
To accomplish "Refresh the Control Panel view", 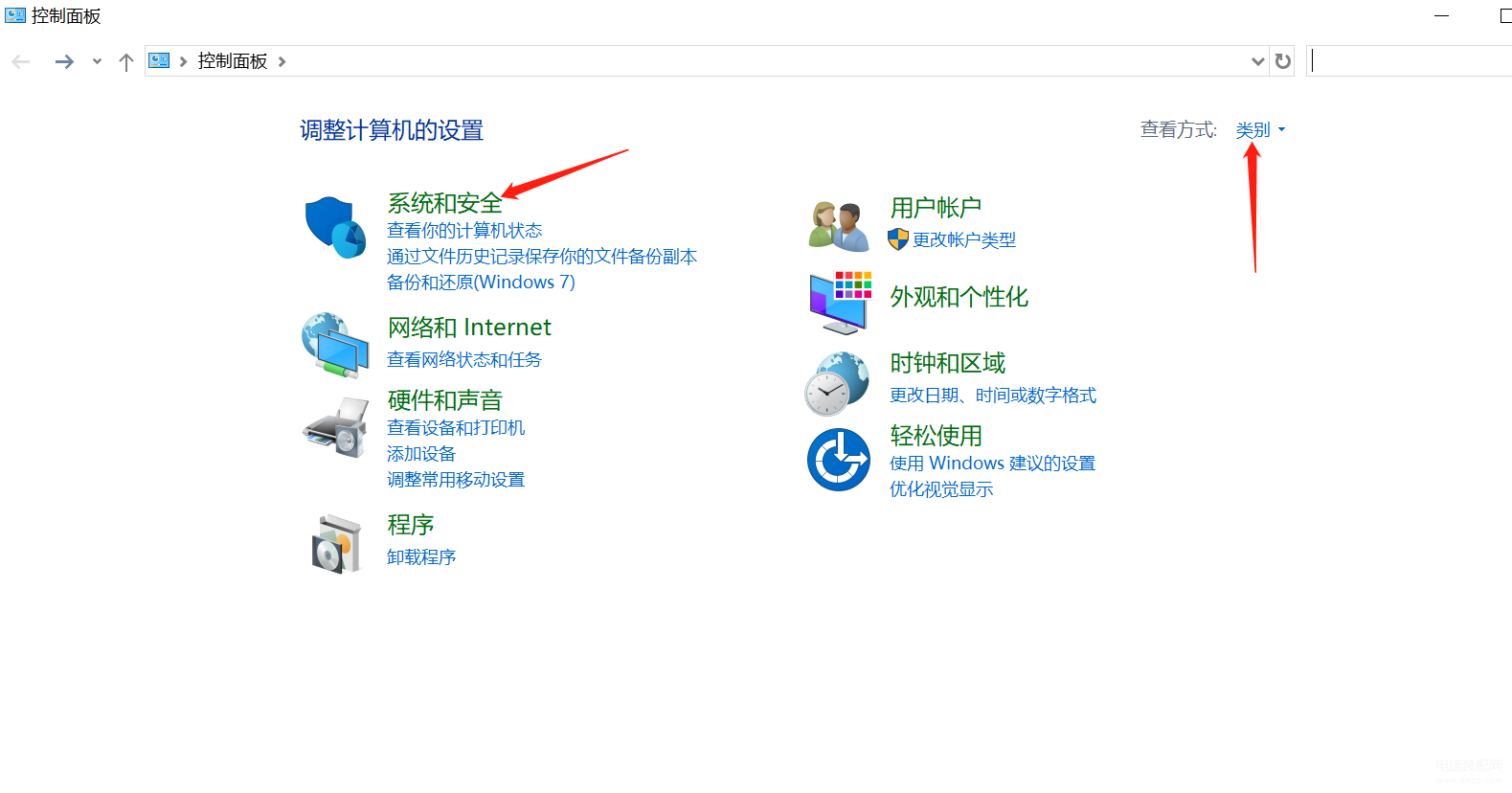I will click(x=1283, y=61).
